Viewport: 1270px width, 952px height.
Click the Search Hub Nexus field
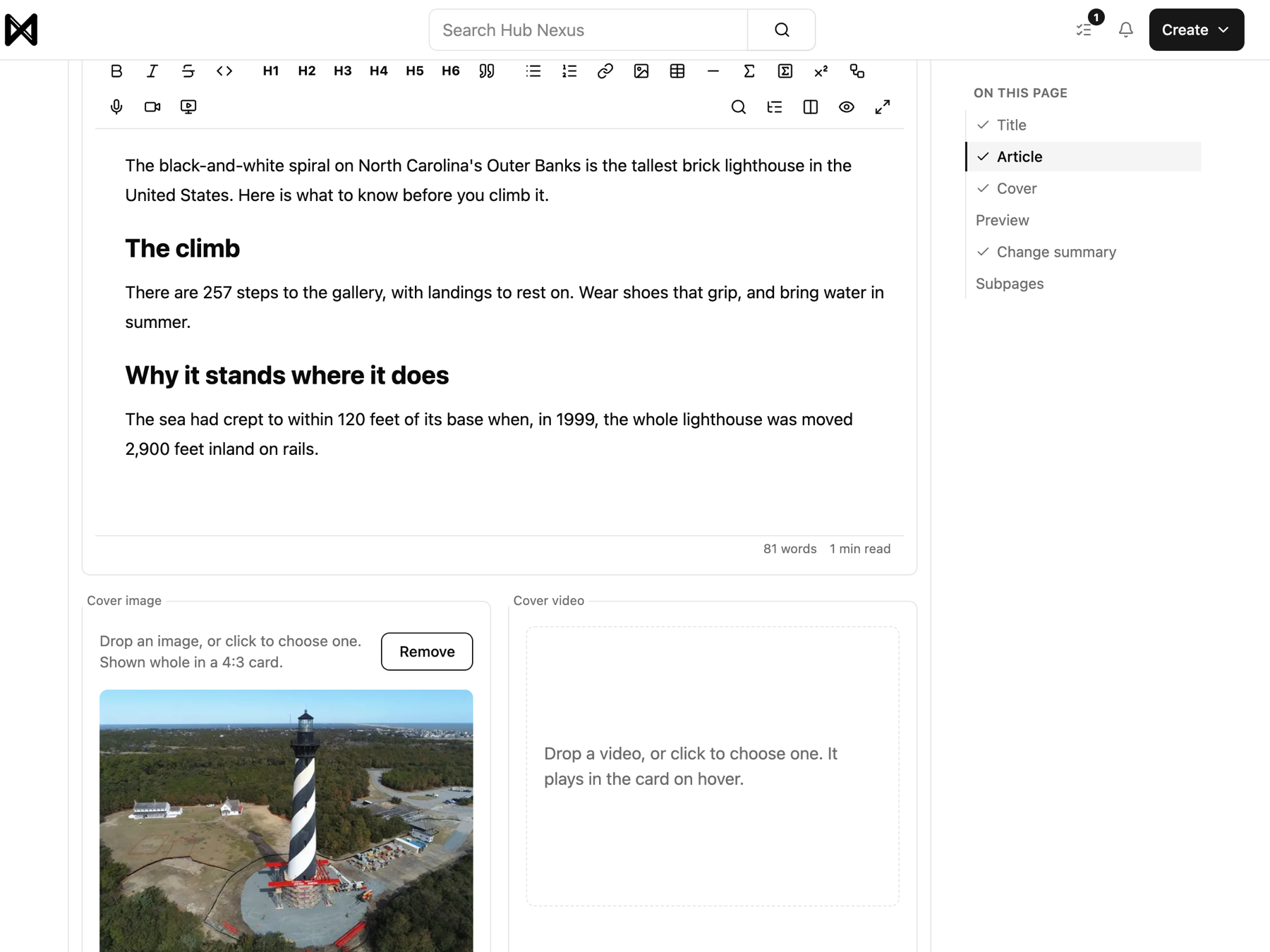[588, 30]
